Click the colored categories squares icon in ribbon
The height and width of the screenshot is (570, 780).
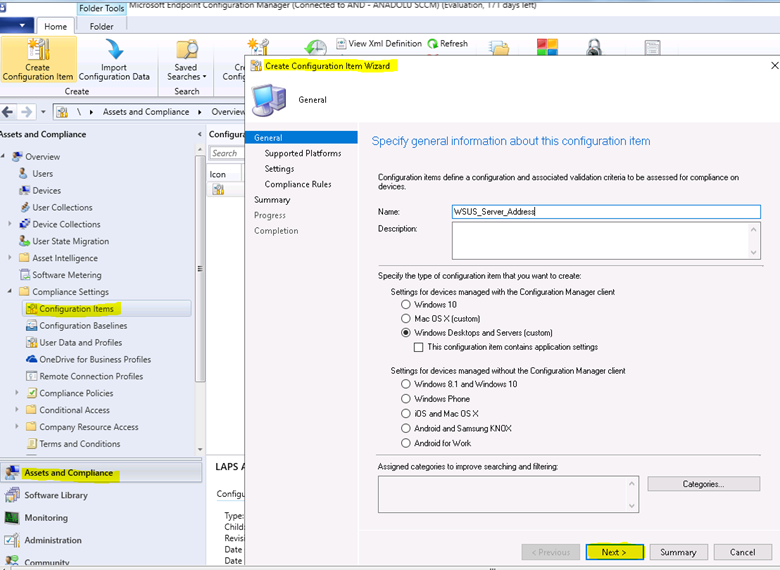[547, 47]
